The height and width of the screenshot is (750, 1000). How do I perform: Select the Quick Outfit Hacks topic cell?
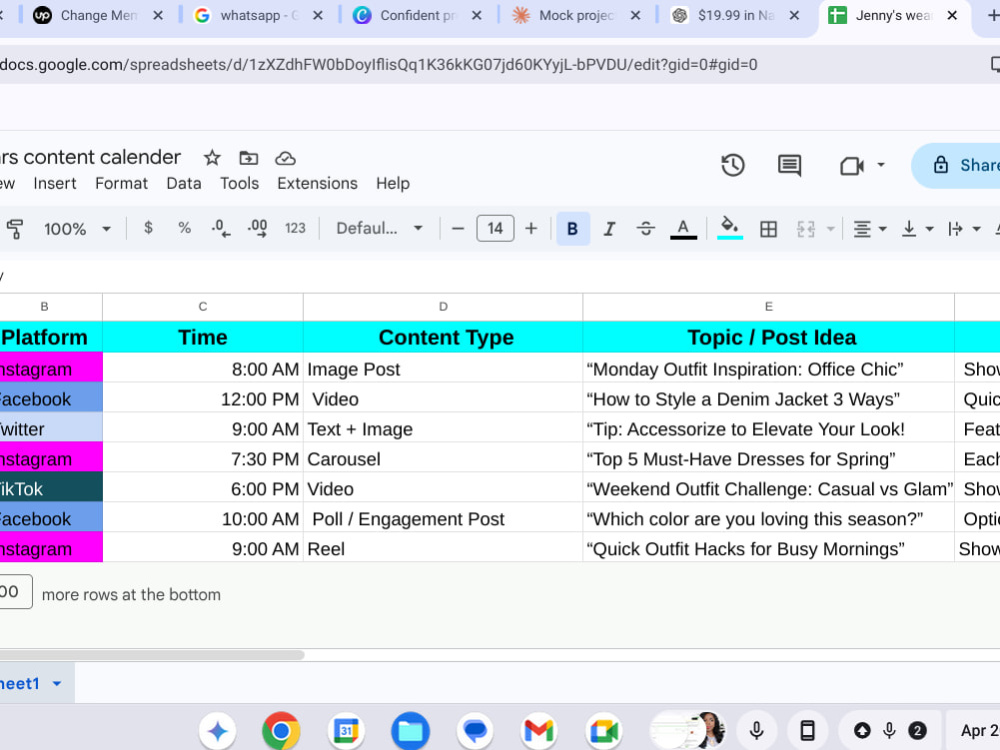coord(768,549)
